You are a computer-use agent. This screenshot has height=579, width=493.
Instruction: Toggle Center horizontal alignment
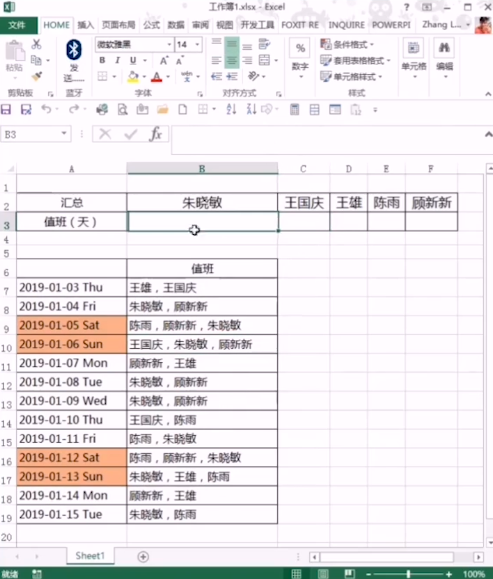click(232, 60)
